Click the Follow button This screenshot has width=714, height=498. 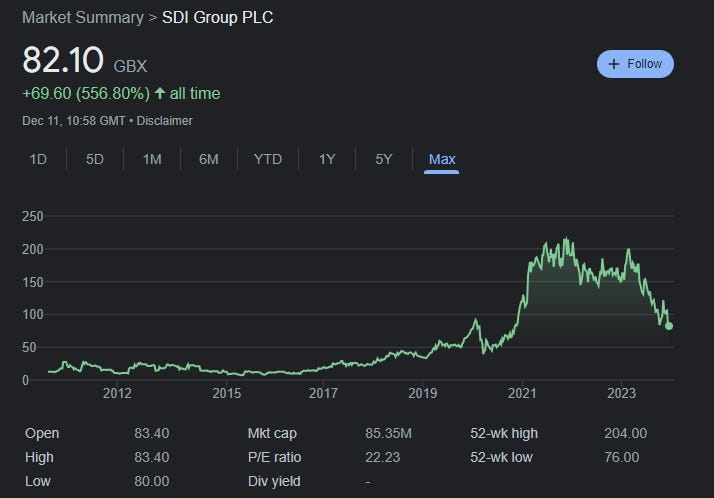(635, 64)
